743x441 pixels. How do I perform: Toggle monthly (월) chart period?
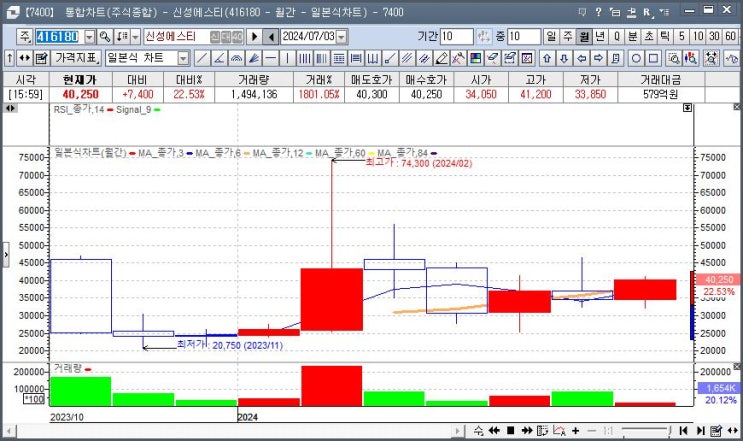(584, 36)
